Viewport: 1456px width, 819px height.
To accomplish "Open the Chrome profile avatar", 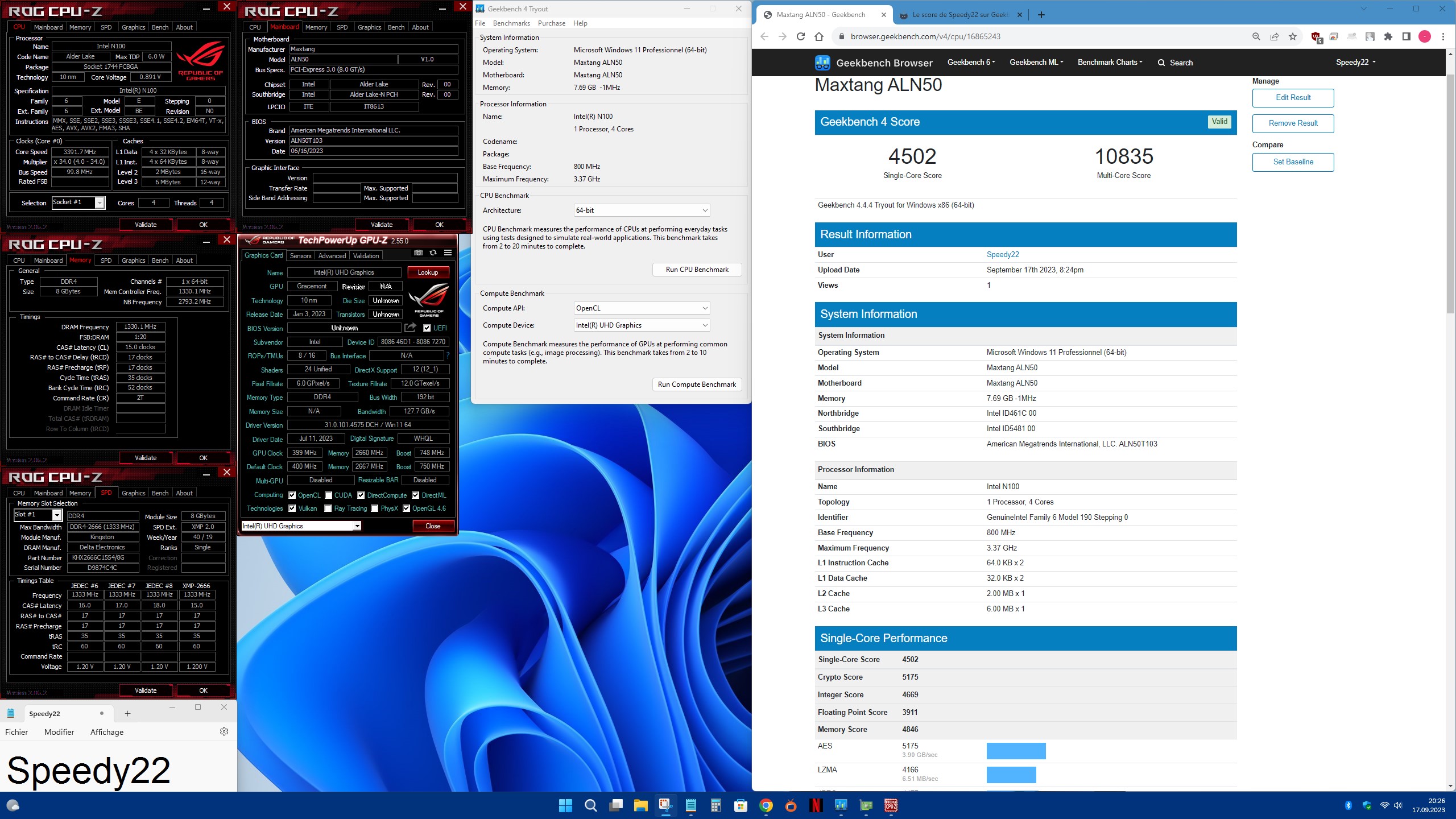I will click(1425, 36).
